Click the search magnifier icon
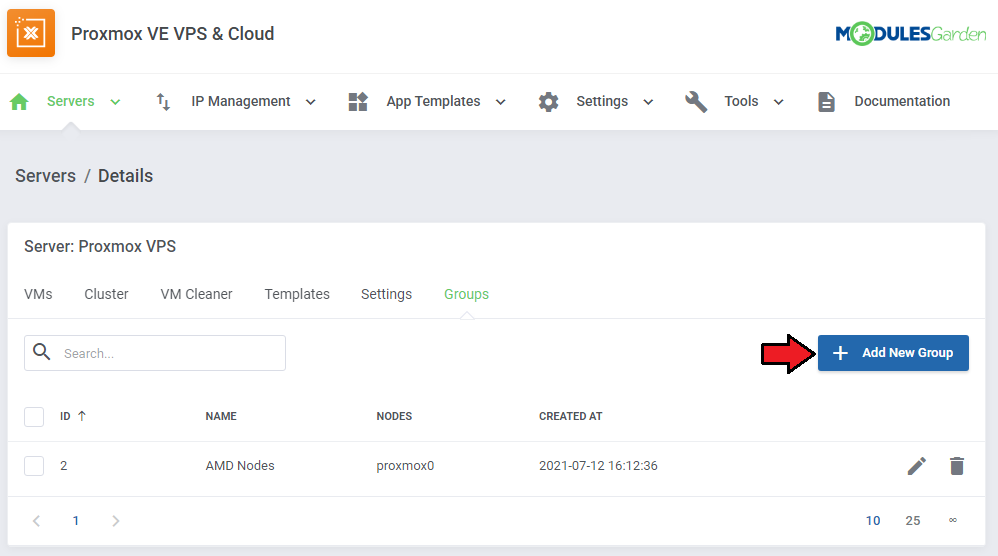 (x=41, y=351)
